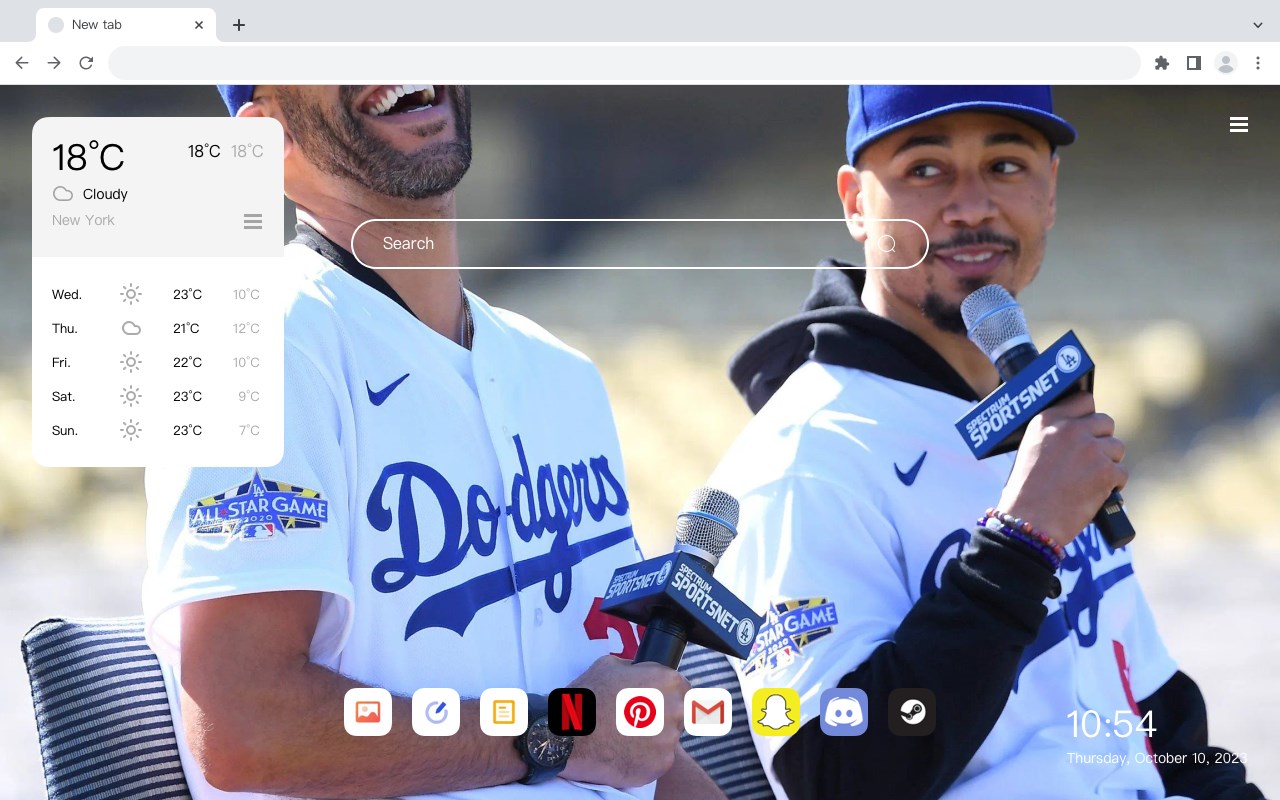Click the Thursday, October 10 date text

pyautogui.click(x=1156, y=758)
